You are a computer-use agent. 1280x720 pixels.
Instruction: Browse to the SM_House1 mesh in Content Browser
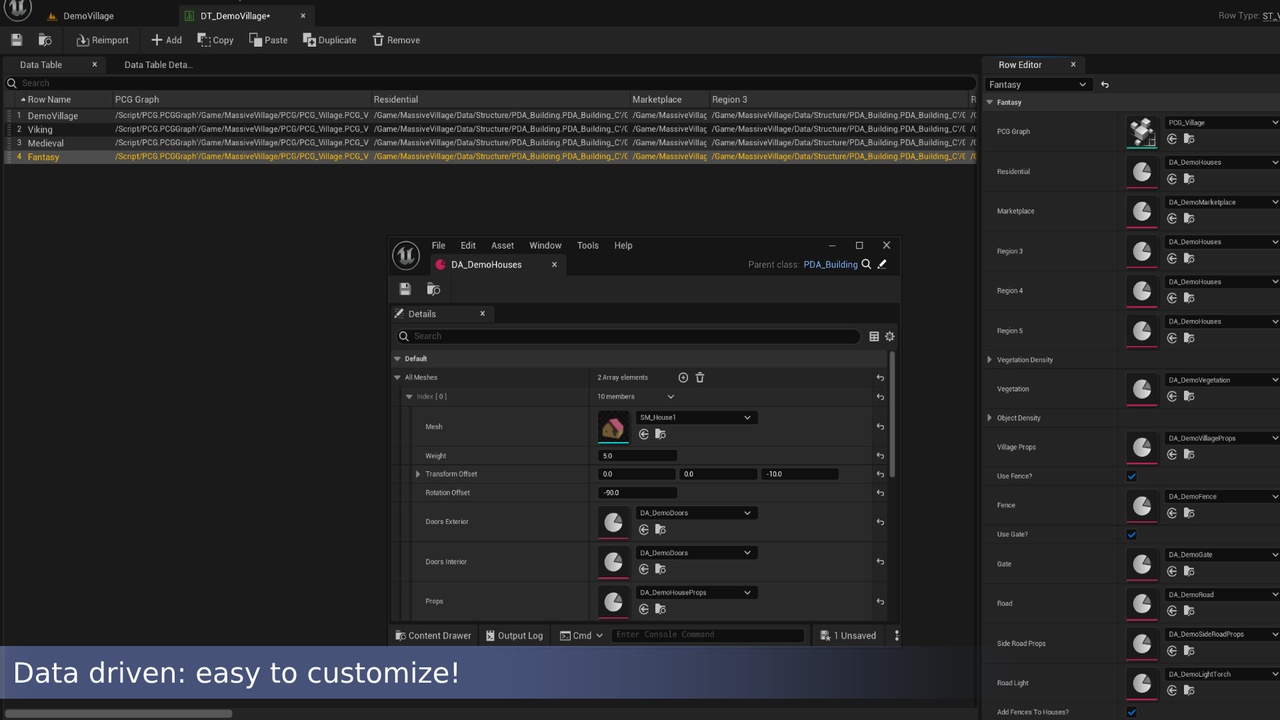coord(660,434)
